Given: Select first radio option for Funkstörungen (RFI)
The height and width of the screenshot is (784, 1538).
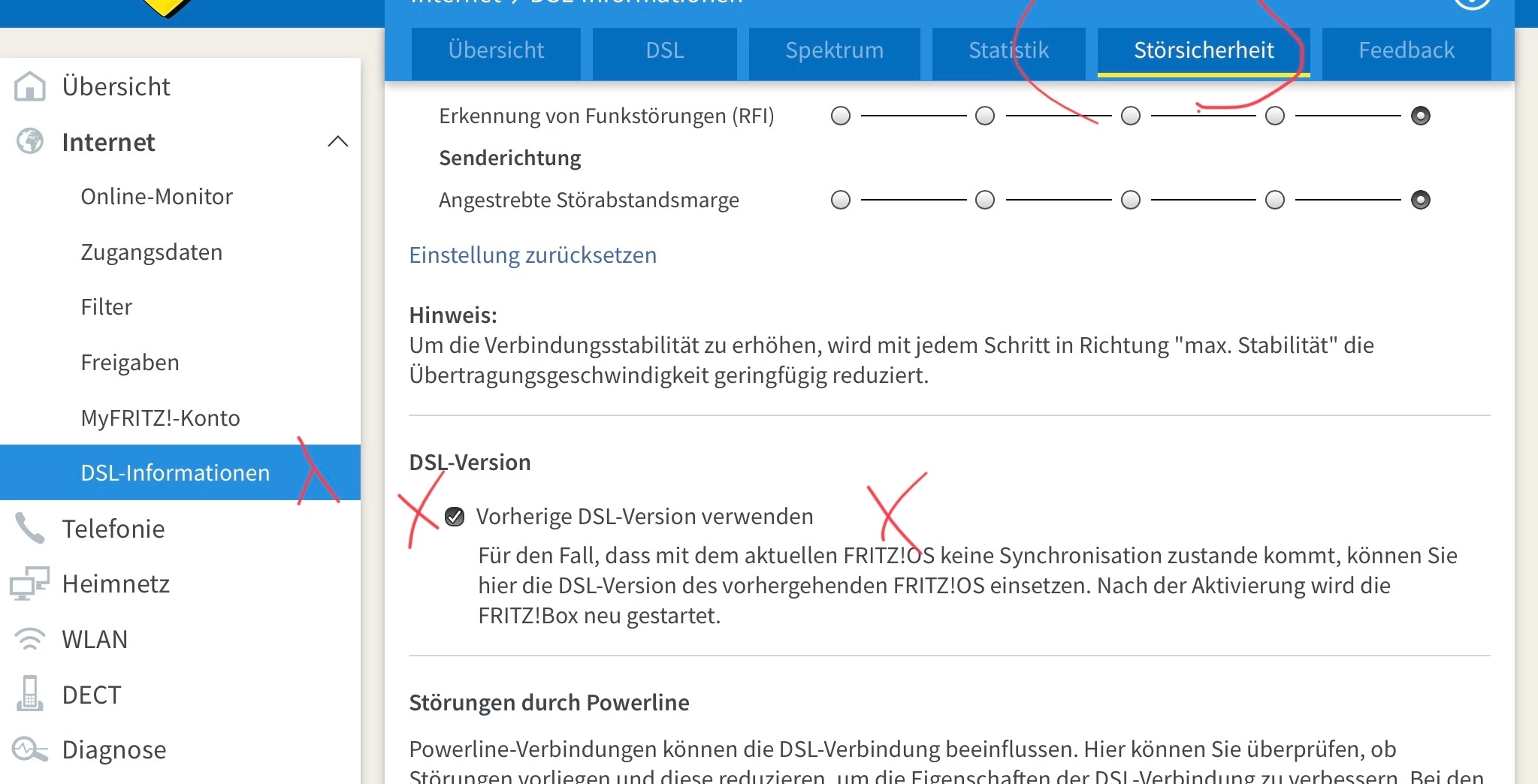Looking at the screenshot, I should pos(841,116).
